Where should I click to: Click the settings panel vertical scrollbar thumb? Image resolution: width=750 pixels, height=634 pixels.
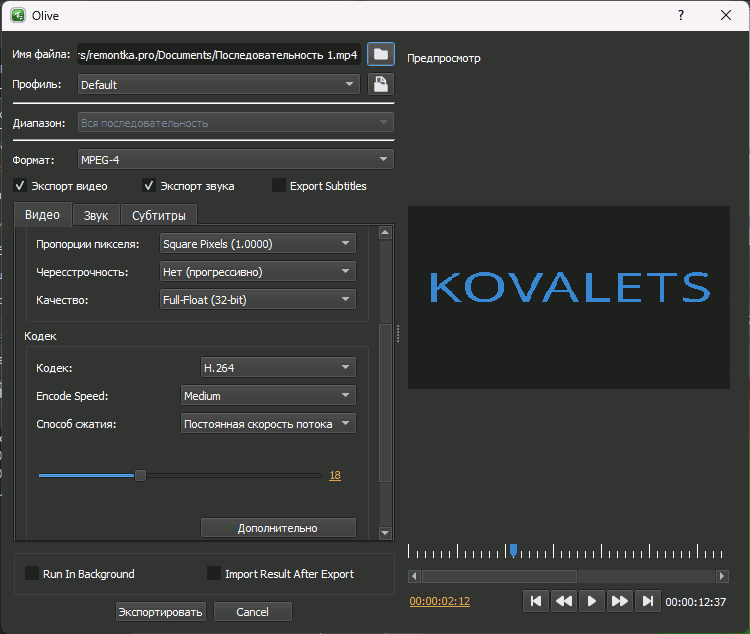point(385,402)
